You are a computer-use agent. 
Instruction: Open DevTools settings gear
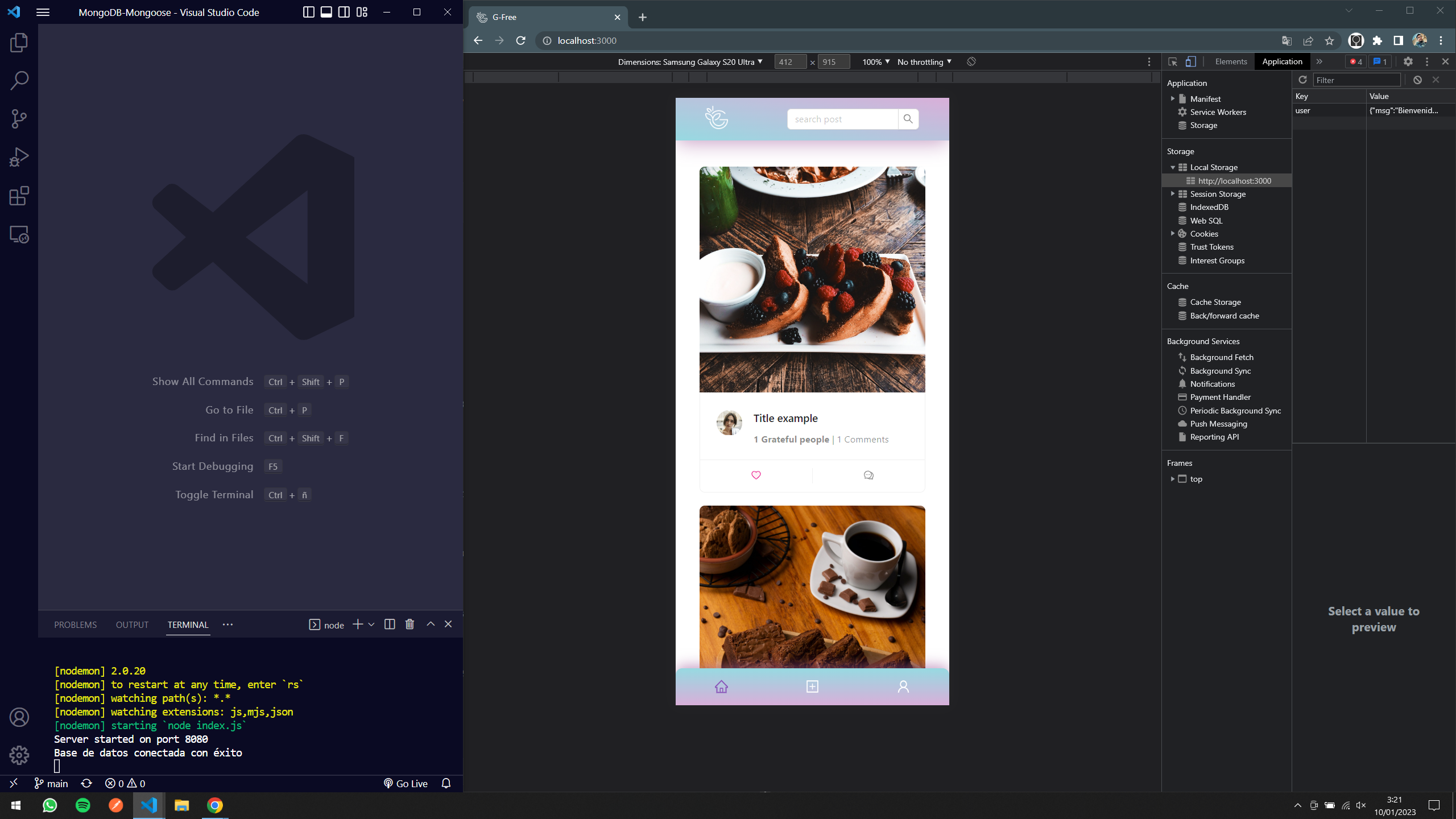point(1408,61)
